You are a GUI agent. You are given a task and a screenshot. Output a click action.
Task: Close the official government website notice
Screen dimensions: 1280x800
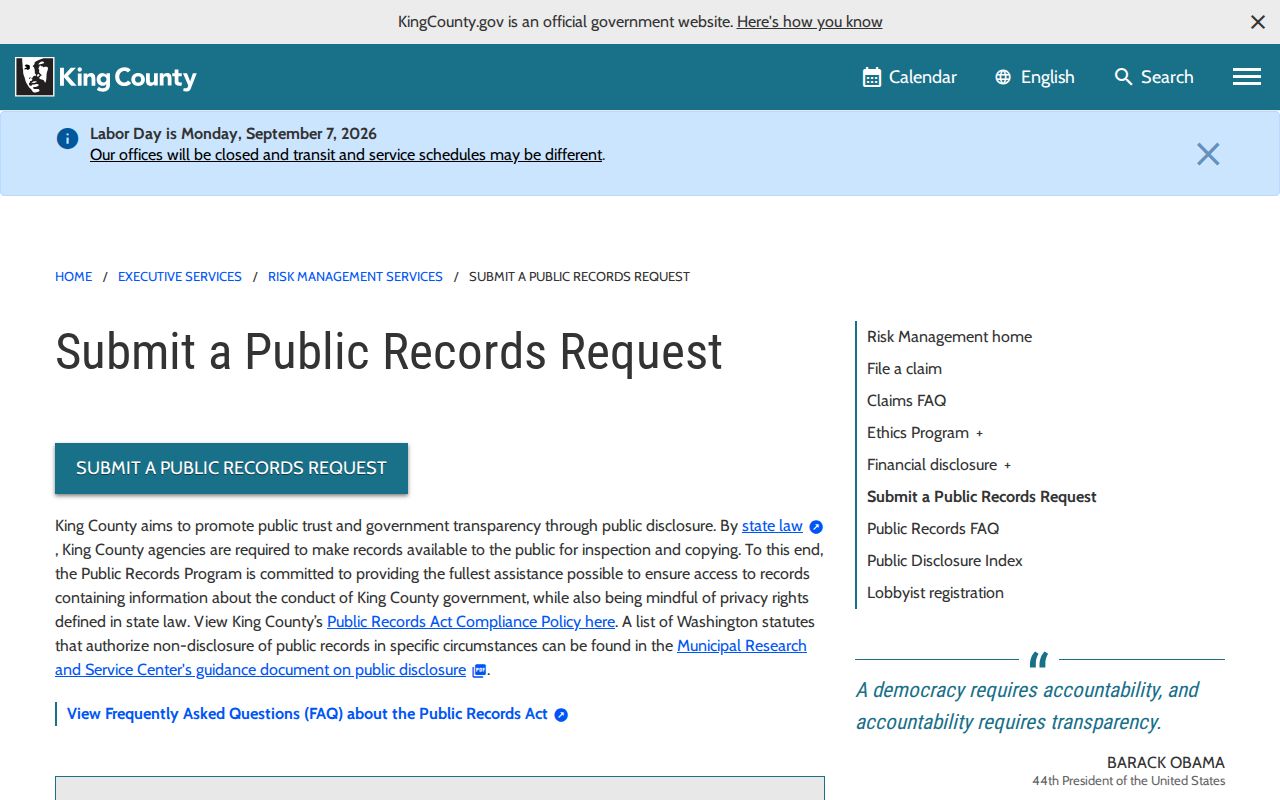1258,22
